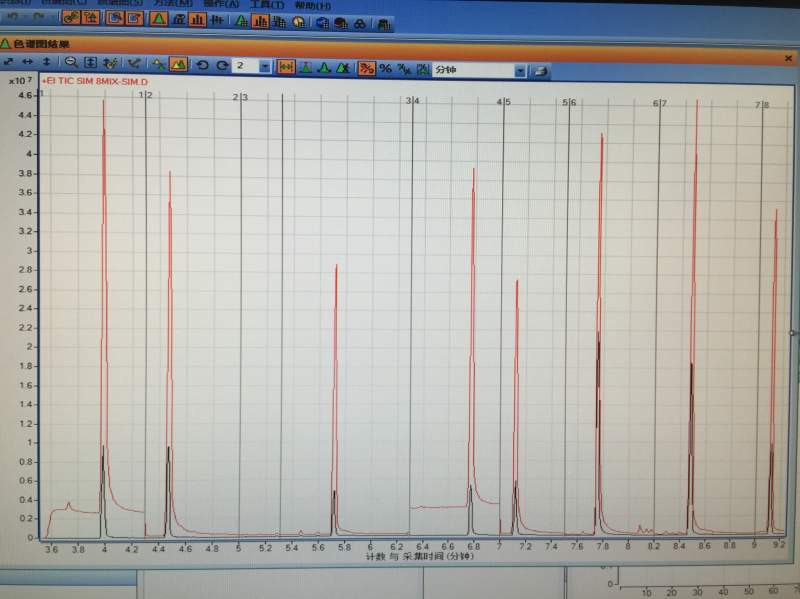Click the x10 7 y-axis scale label

pos(20,81)
